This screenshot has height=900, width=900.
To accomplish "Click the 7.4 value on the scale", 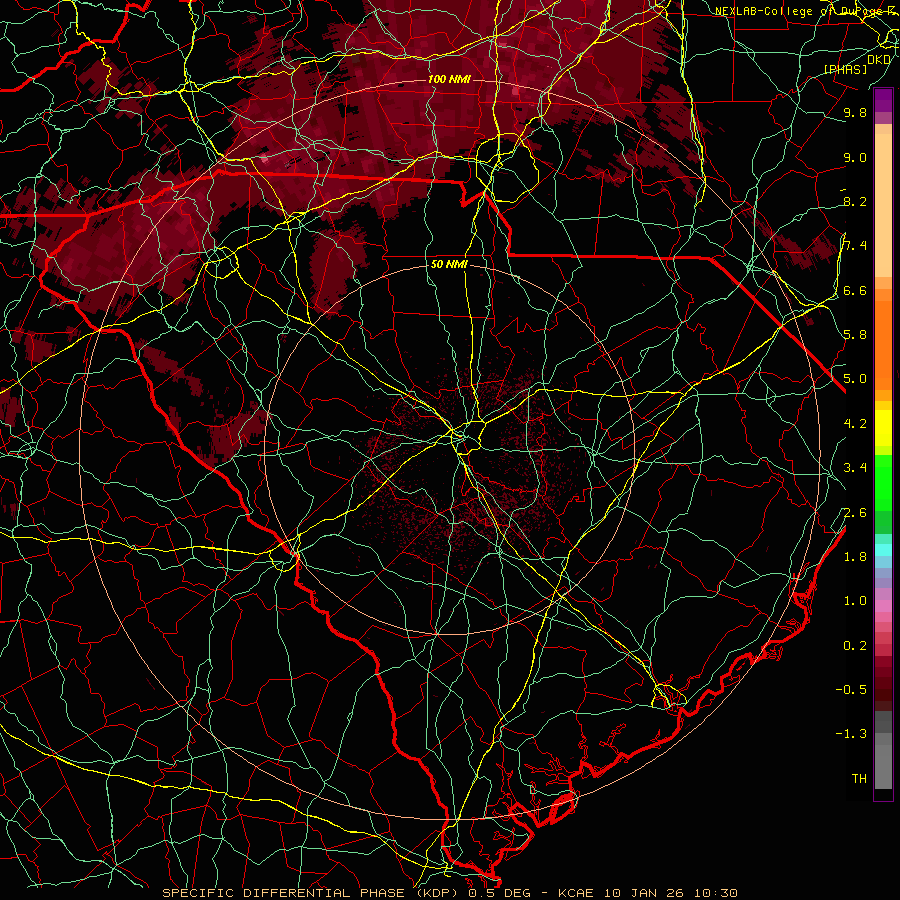I will click(x=855, y=246).
